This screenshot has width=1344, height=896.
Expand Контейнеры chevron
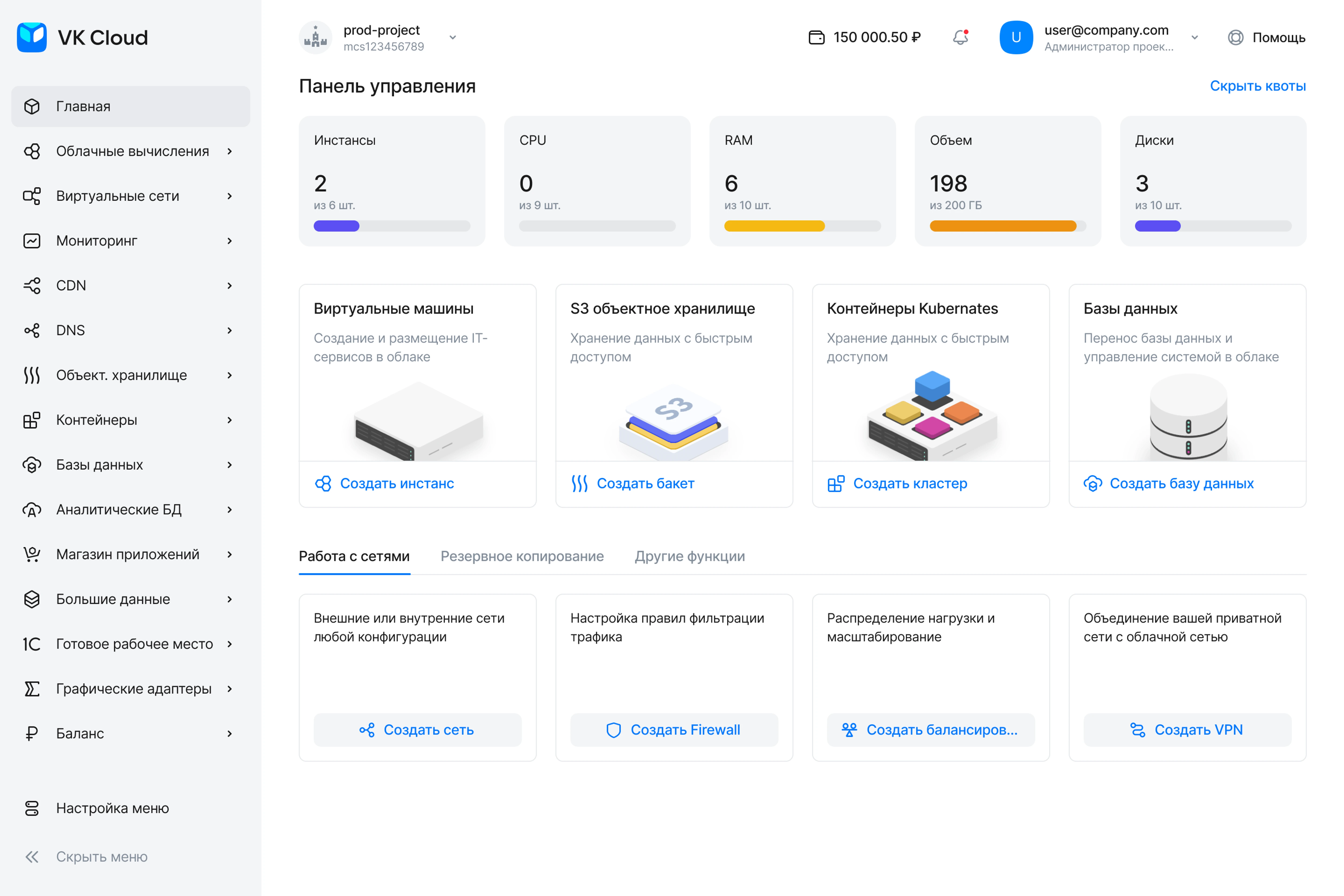[230, 420]
